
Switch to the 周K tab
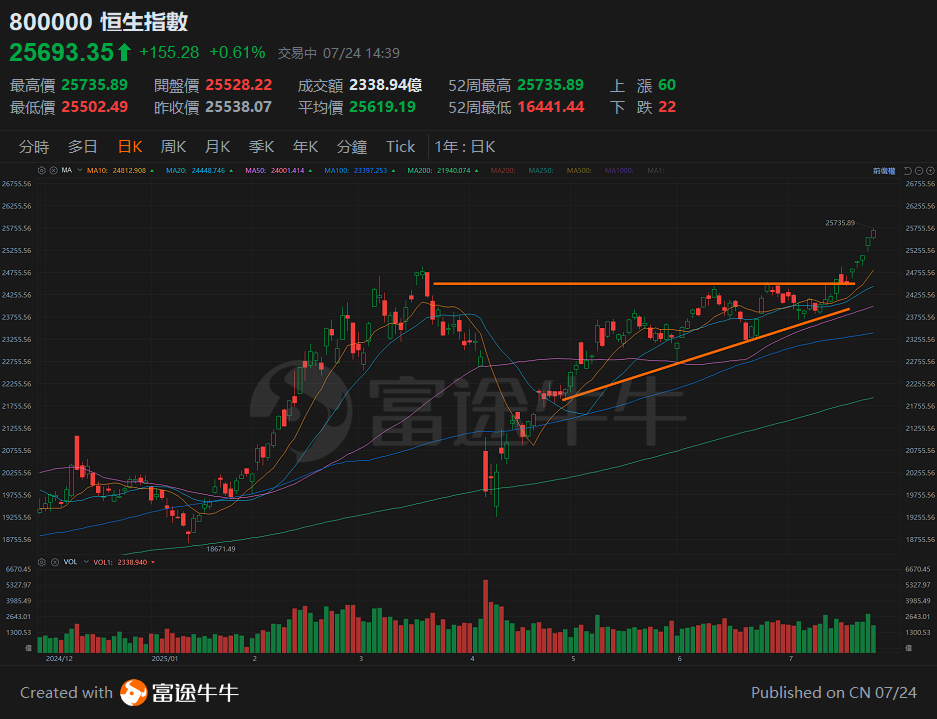172,146
